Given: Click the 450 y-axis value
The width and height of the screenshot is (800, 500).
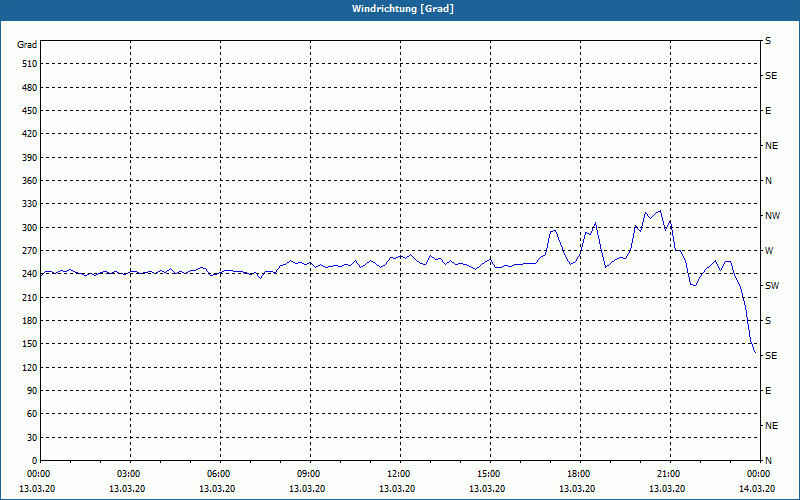Looking at the screenshot, I should tap(30, 111).
